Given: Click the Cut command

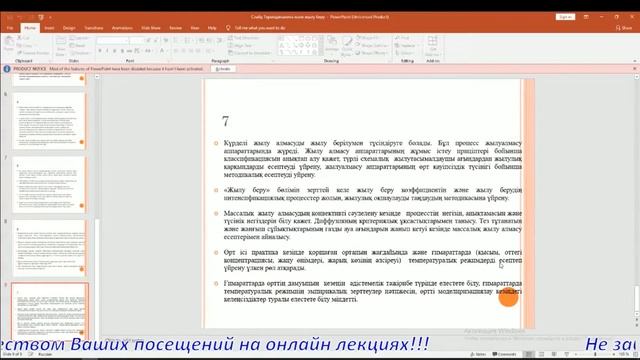Looking at the screenshot, I should coord(24,38).
